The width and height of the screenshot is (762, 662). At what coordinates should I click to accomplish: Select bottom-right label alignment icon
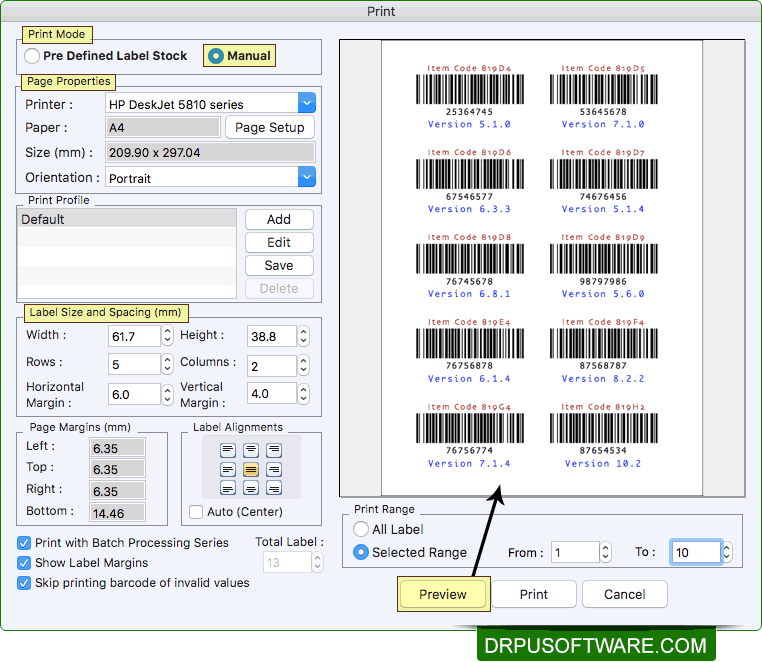coord(274,488)
